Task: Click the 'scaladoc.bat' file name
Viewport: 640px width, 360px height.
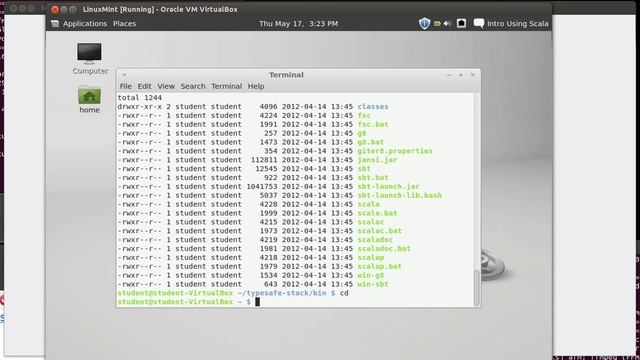Action: click(384, 249)
